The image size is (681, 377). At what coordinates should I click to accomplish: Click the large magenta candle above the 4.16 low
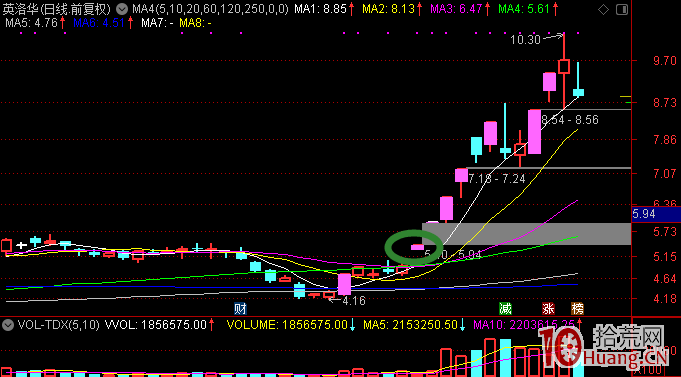pyautogui.click(x=344, y=284)
